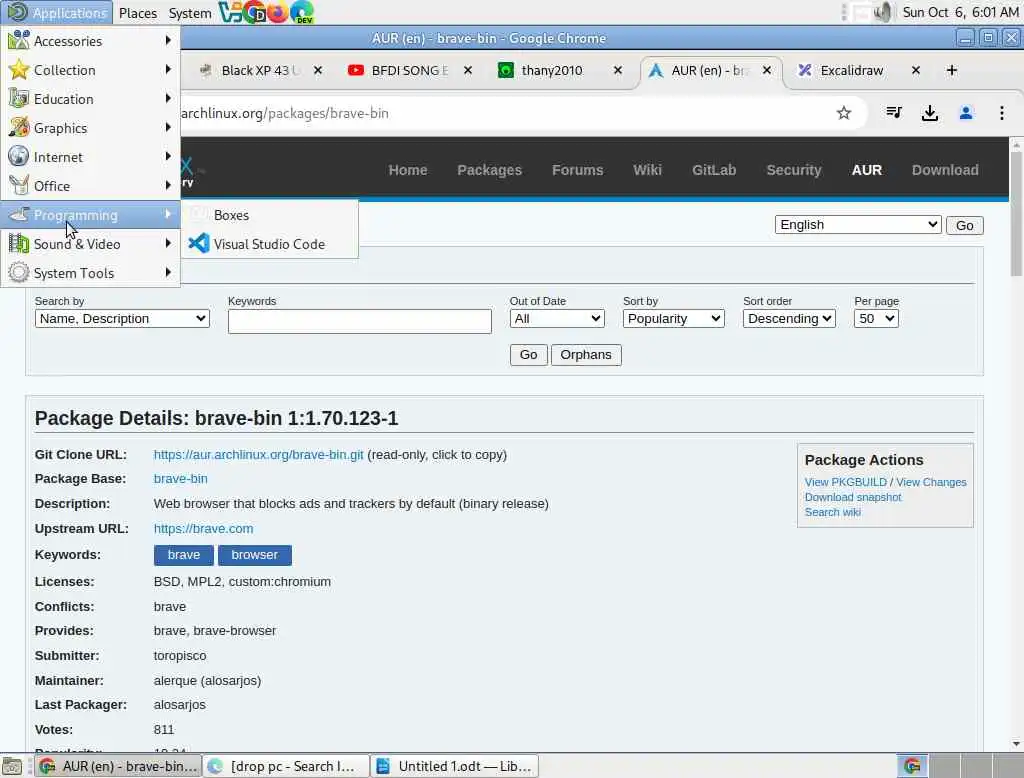Open Chrome three-dot menu
This screenshot has height=778, width=1024.
1002,113
